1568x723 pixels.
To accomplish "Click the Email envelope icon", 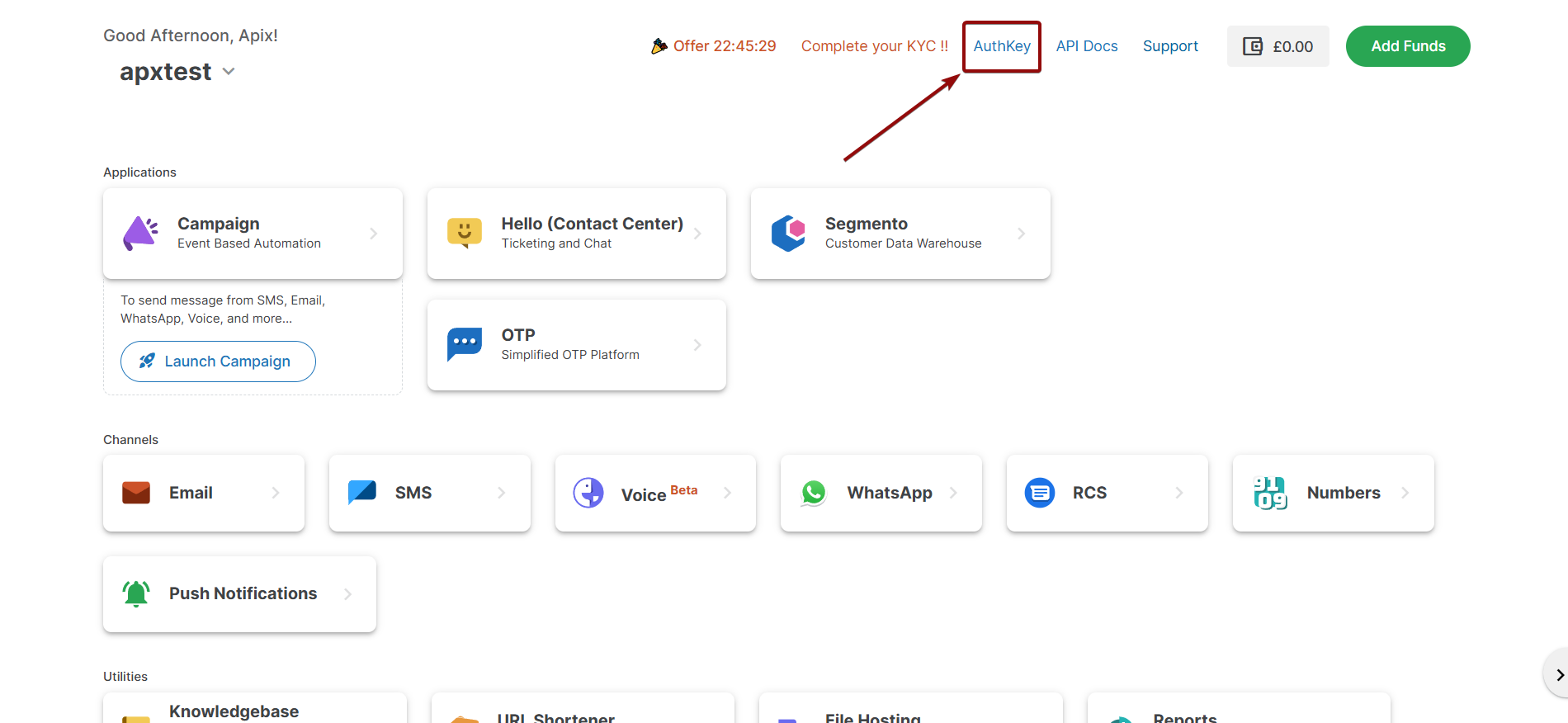I will 136,493.
